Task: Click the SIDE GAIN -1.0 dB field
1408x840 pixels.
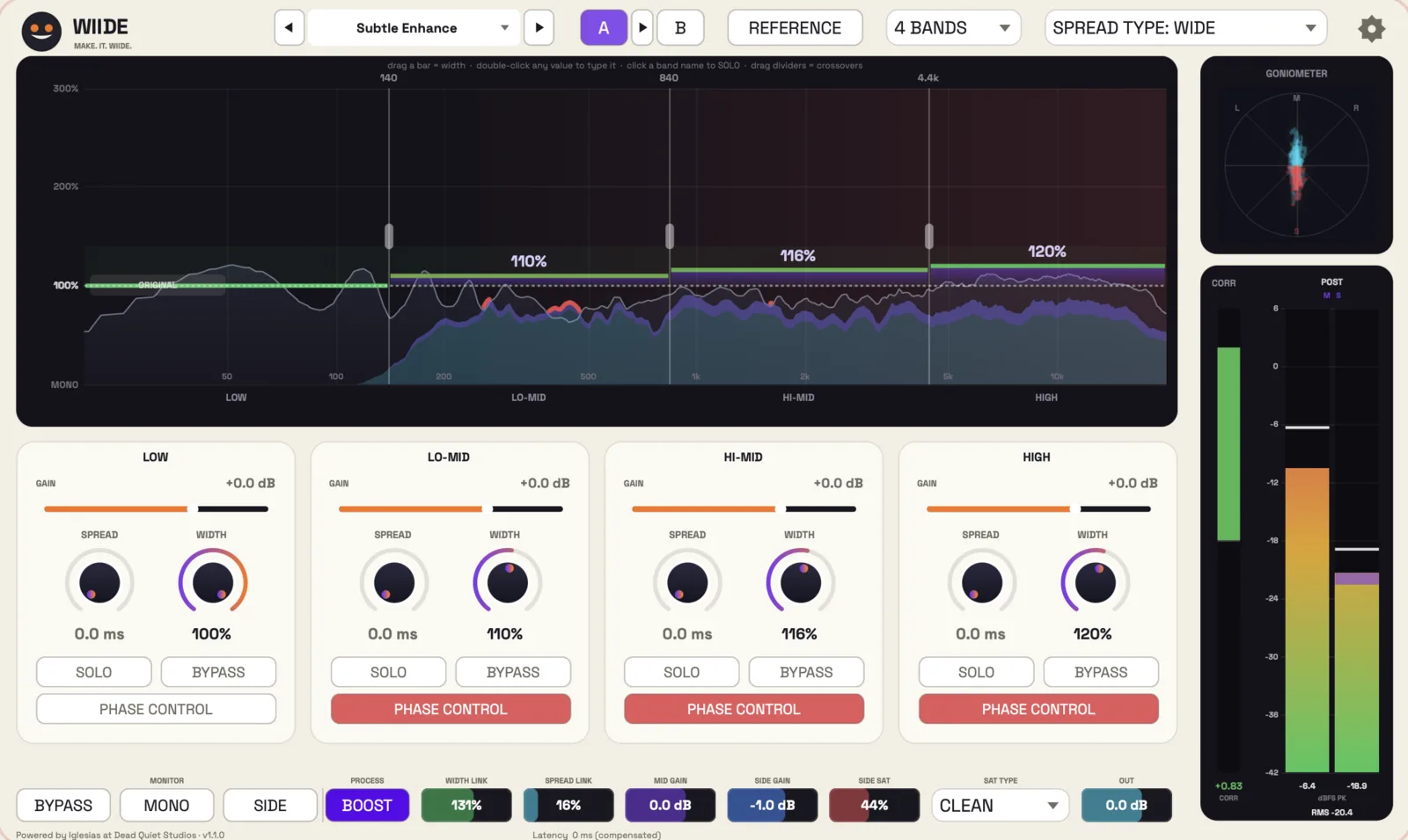Action: [x=773, y=806]
